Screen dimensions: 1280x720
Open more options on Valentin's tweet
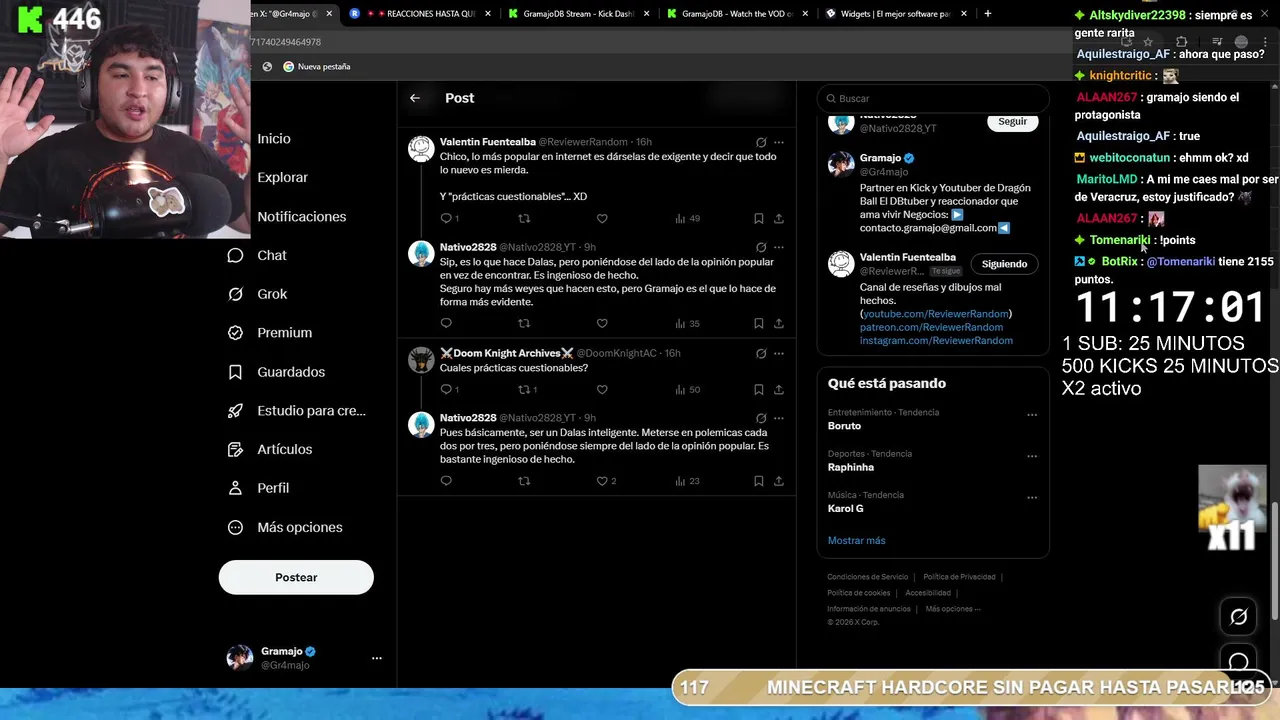tap(779, 142)
